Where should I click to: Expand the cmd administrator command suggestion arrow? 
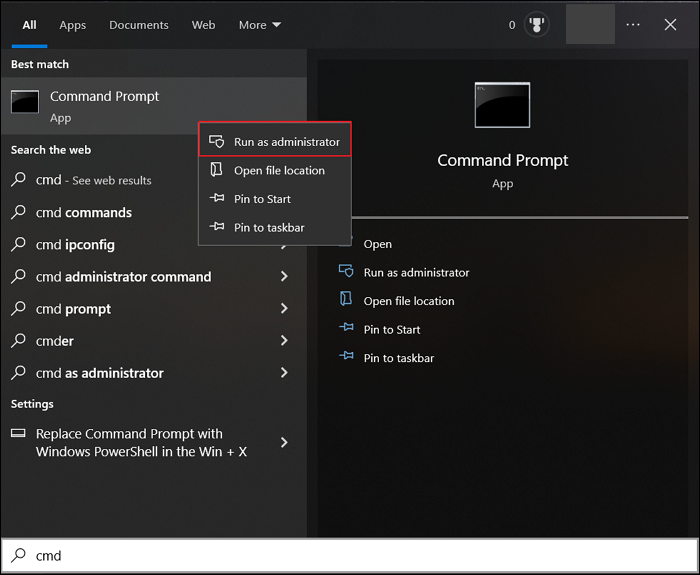pos(284,277)
